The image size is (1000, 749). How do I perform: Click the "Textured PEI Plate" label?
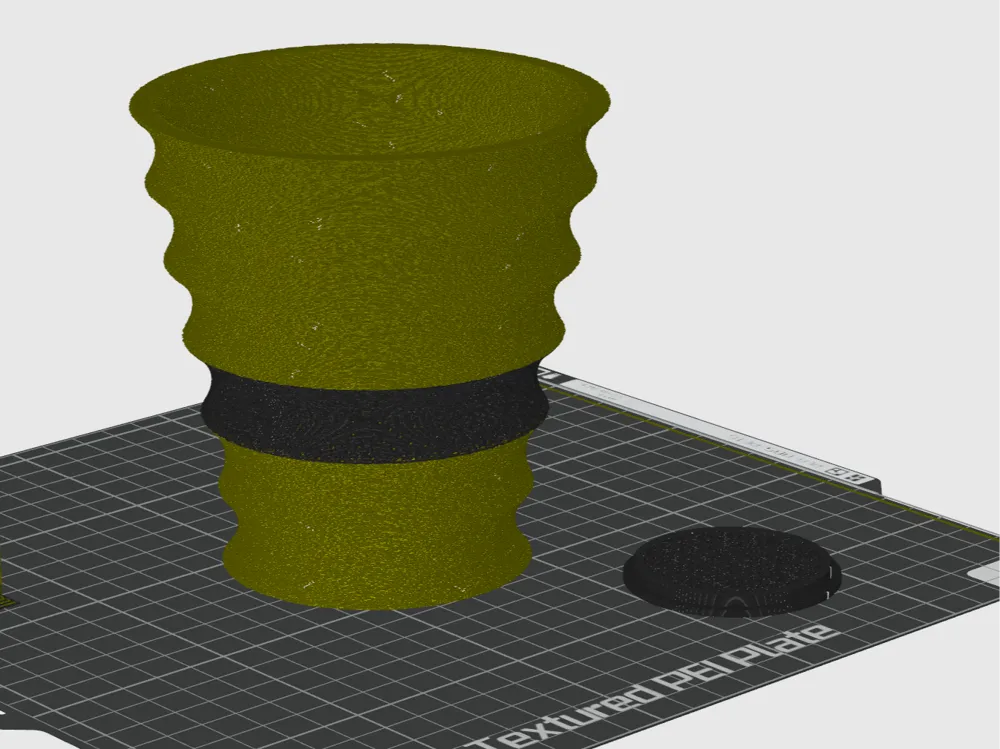[x=651, y=690]
